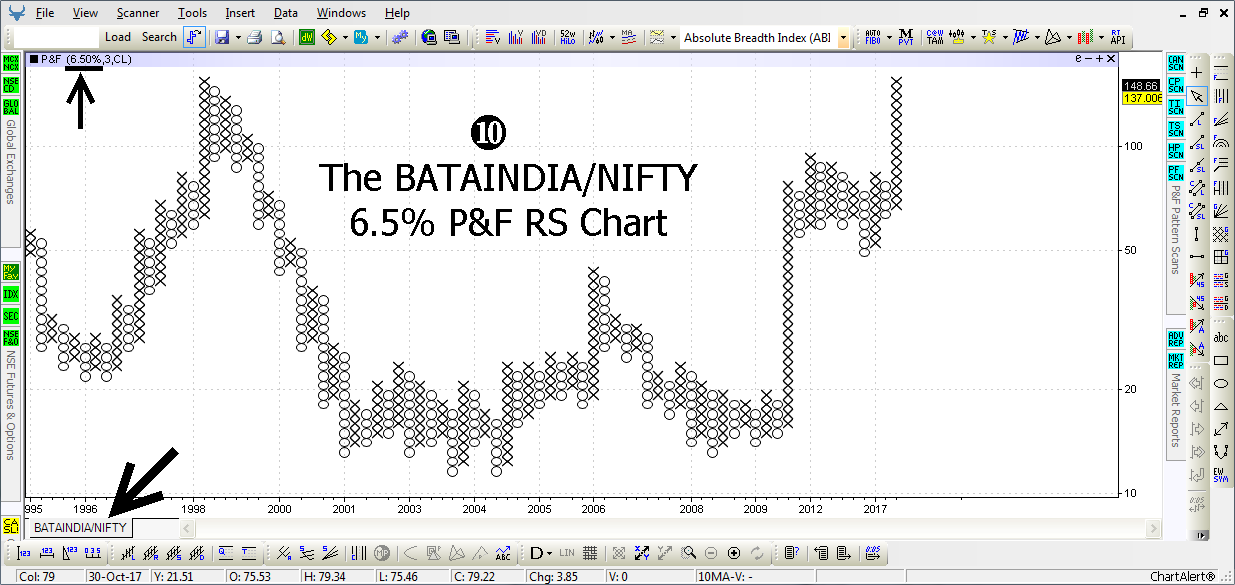Open the D periodicity dropdown
This screenshot has width=1235, height=585.
point(541,553)
